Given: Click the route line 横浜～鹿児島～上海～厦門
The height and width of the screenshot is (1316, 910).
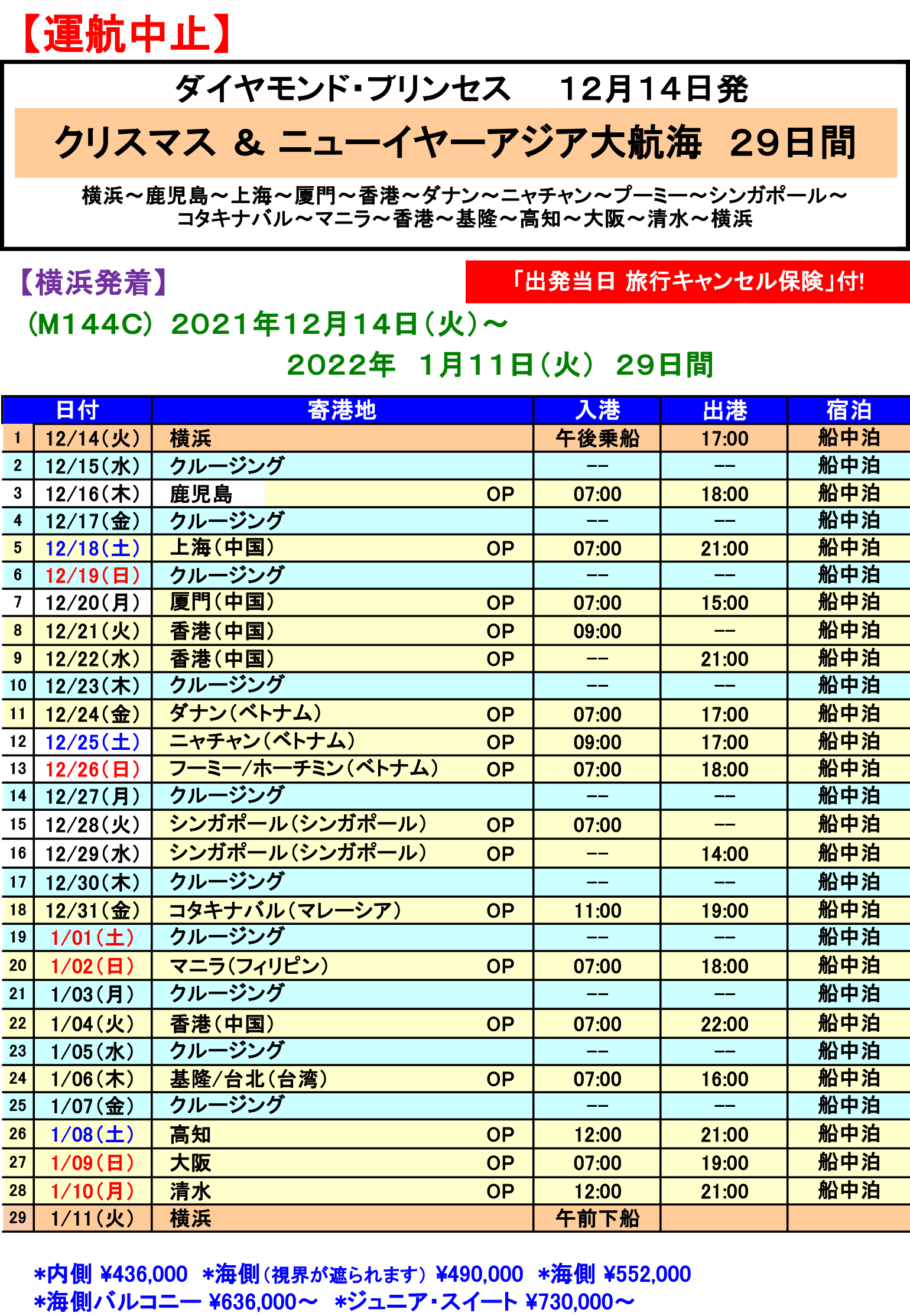Looking at the screenshot, I should (464, 196).
